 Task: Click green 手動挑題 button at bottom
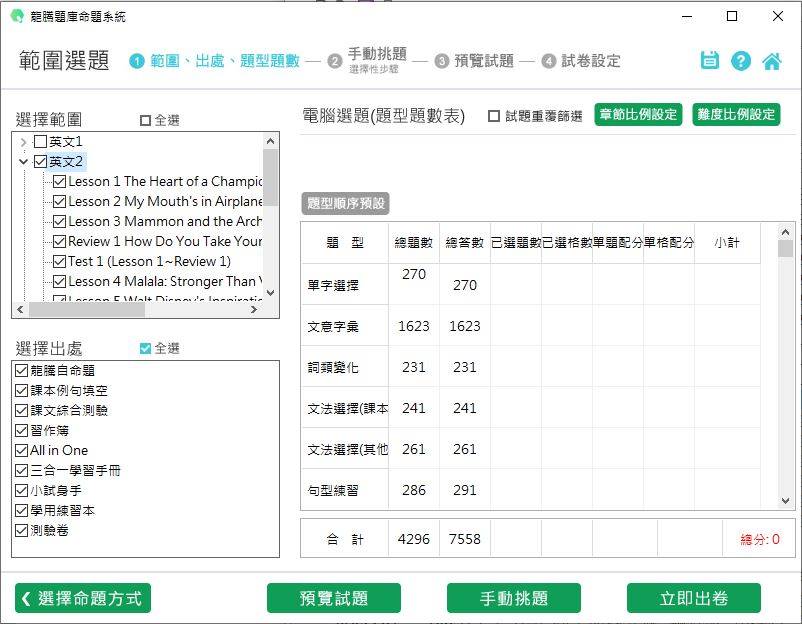click(x=514, y=598)
